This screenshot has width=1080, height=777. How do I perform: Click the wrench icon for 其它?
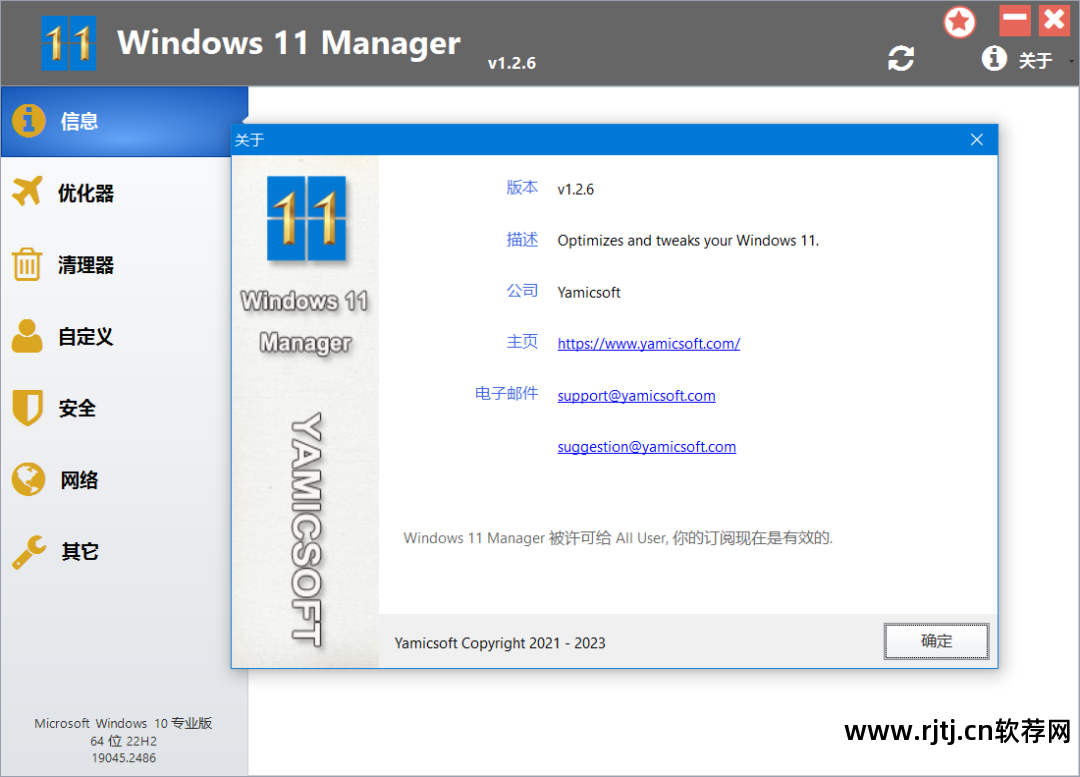(28, 552)
